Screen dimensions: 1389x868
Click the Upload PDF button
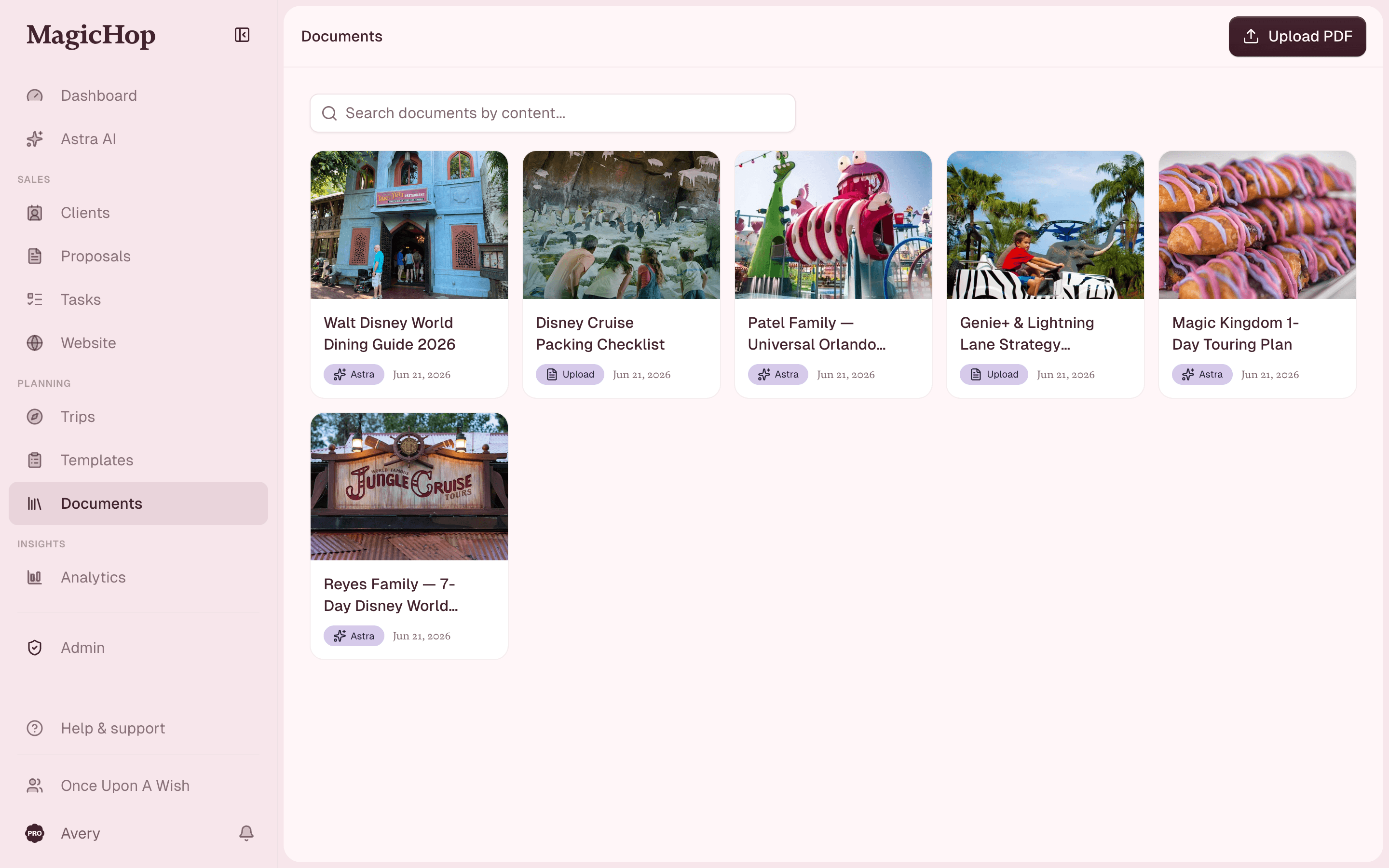[1297, 36]
